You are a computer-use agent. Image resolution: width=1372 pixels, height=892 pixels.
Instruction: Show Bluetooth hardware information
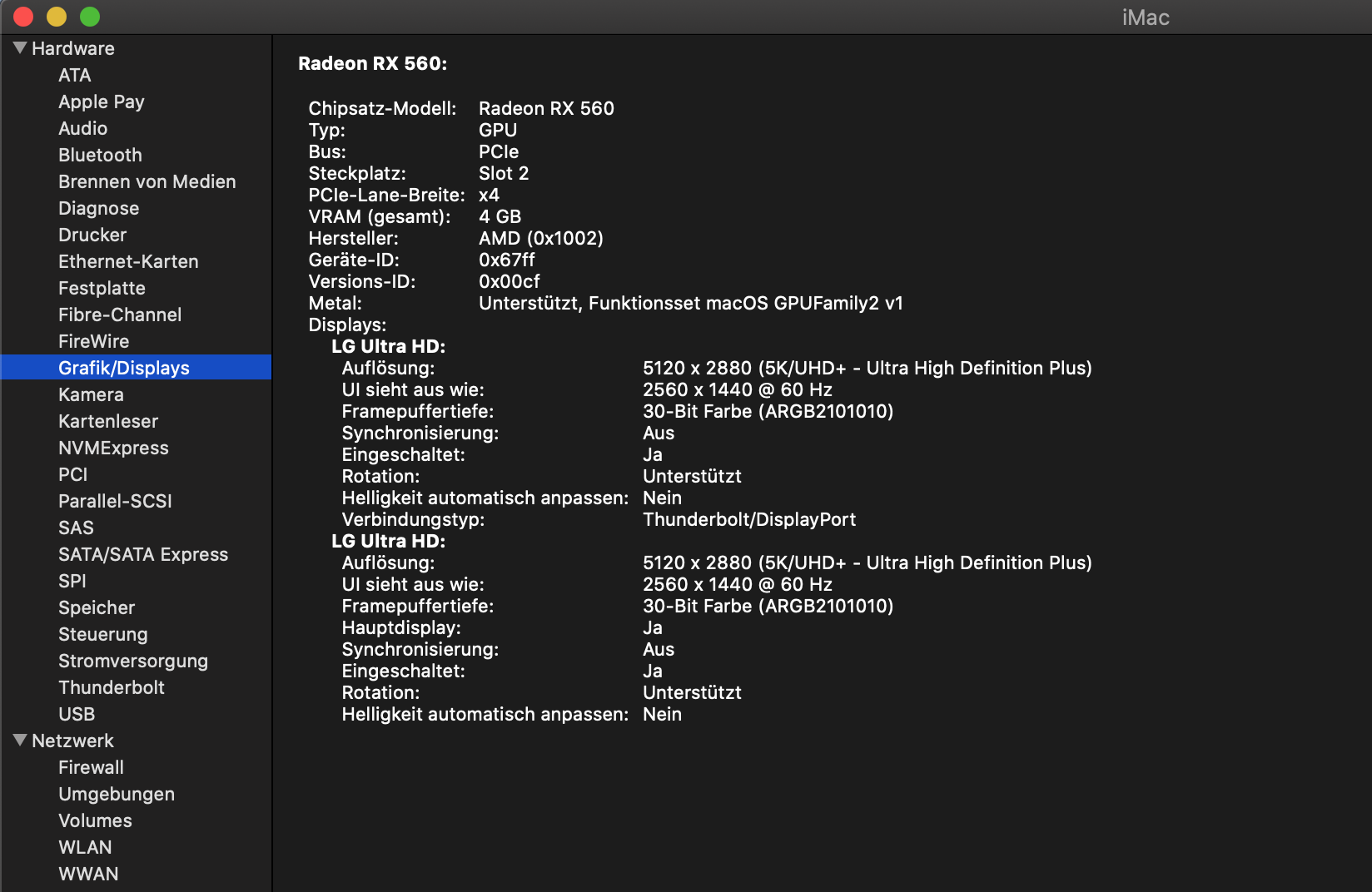point(100,155)
